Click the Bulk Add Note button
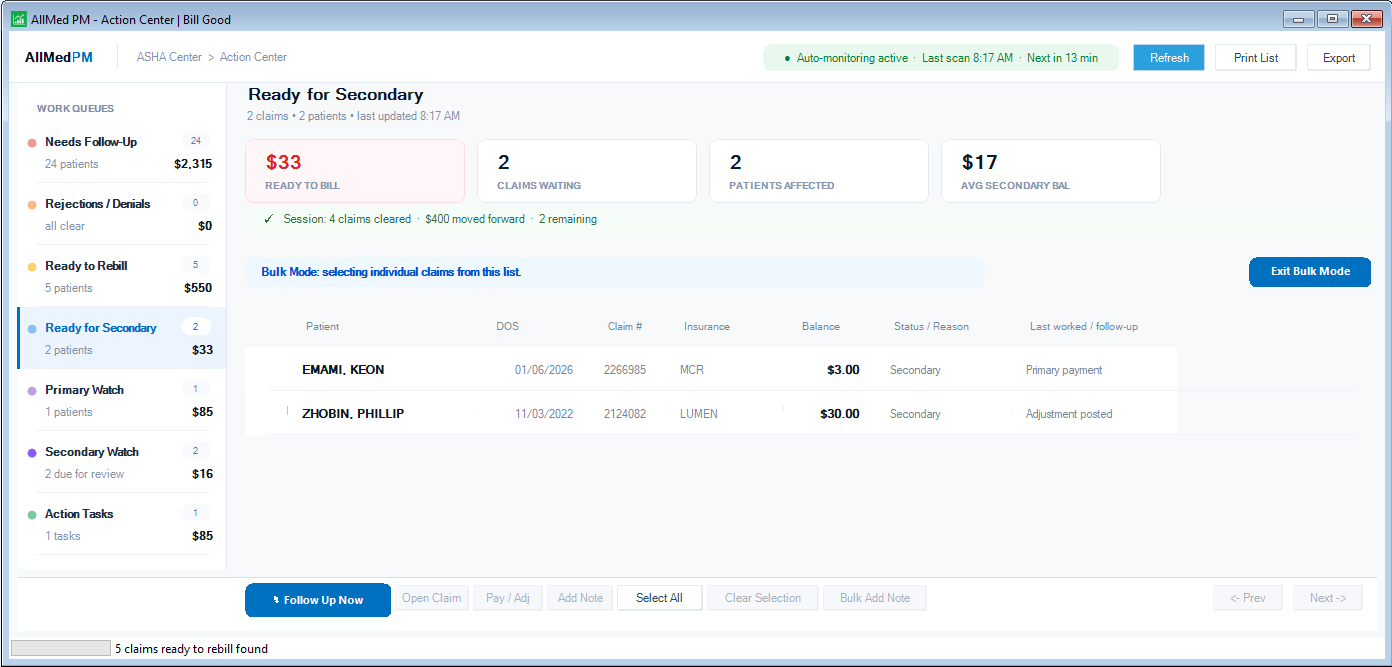Screen dimensions: 1392x667 pos(875,598)
